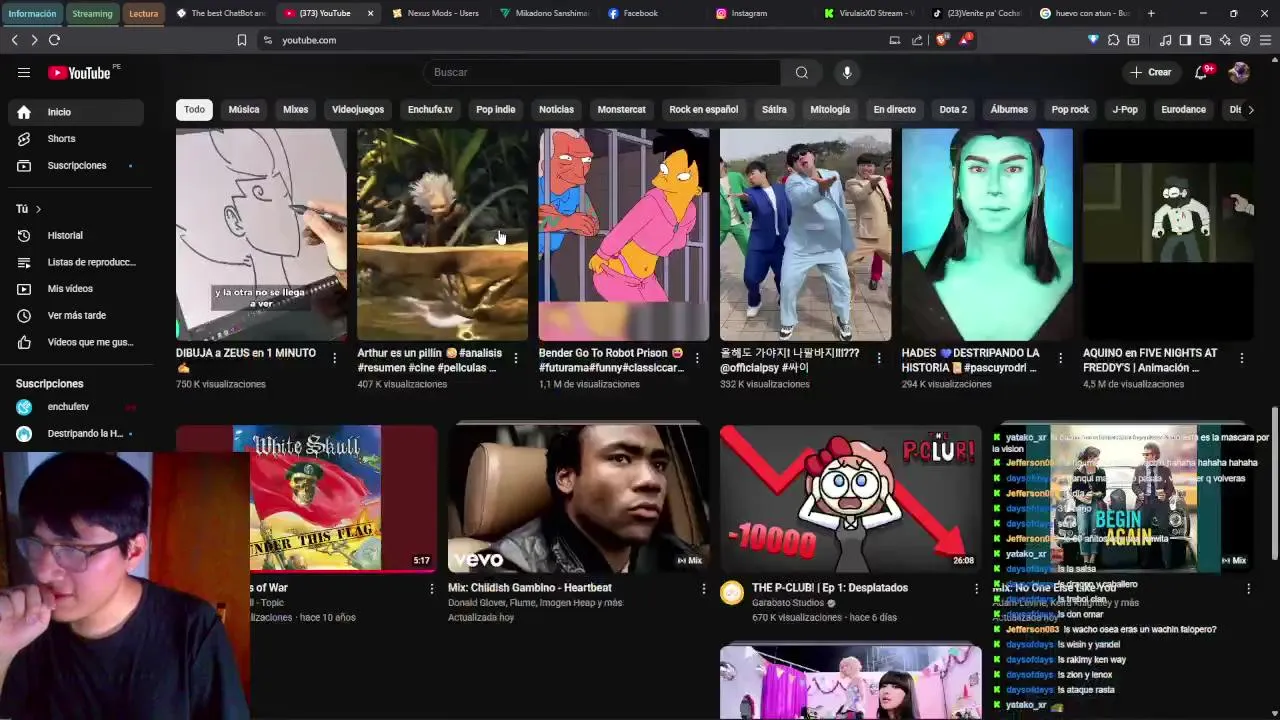Show more category chips with right arrow
The image size is (1280, 720).
[x=1250, y=110]
